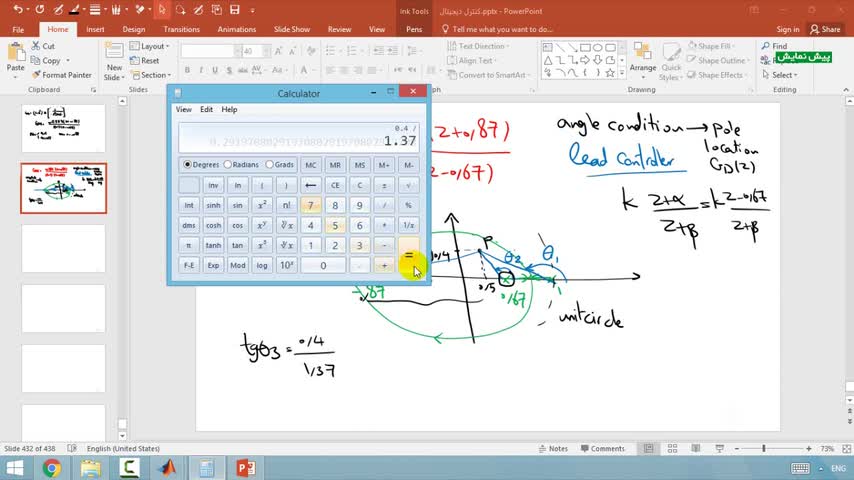This screenshot has width=854, height=480.
Task: Click the Calculator icon on the taskbar
Action: (x=206, y=468)
